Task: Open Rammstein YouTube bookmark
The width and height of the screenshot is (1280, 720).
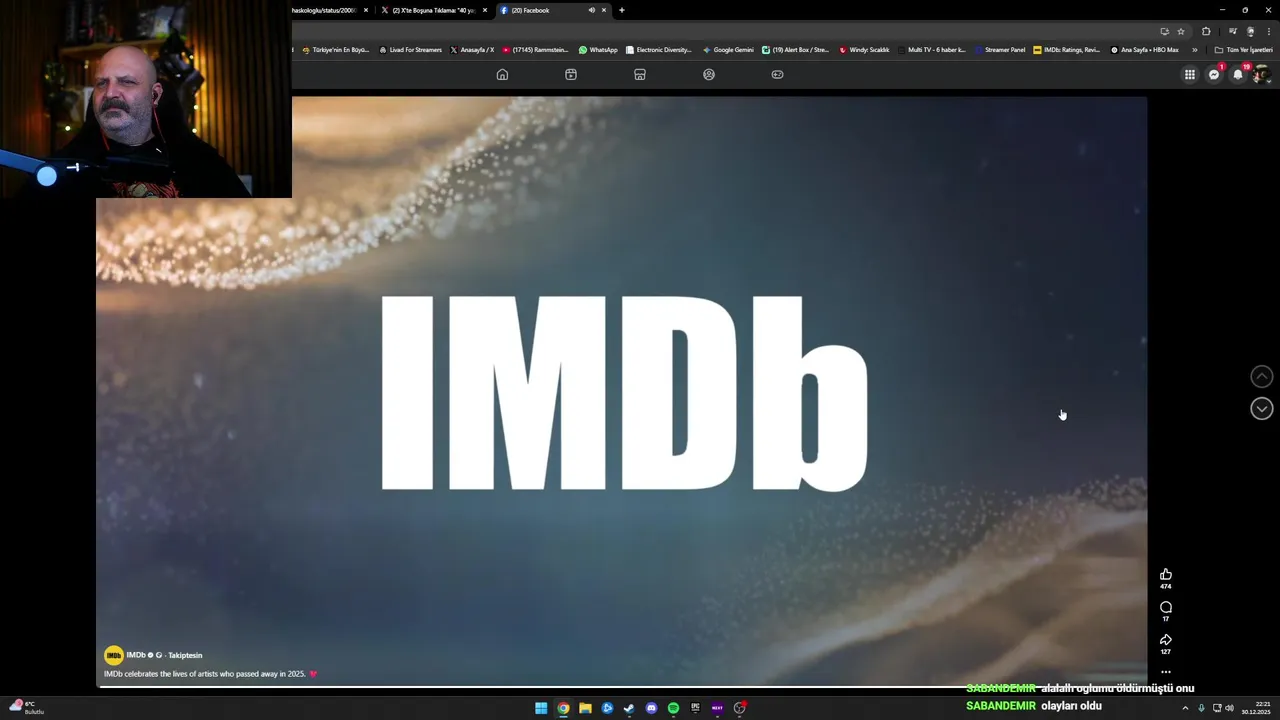Action: (x=535, y=49)
